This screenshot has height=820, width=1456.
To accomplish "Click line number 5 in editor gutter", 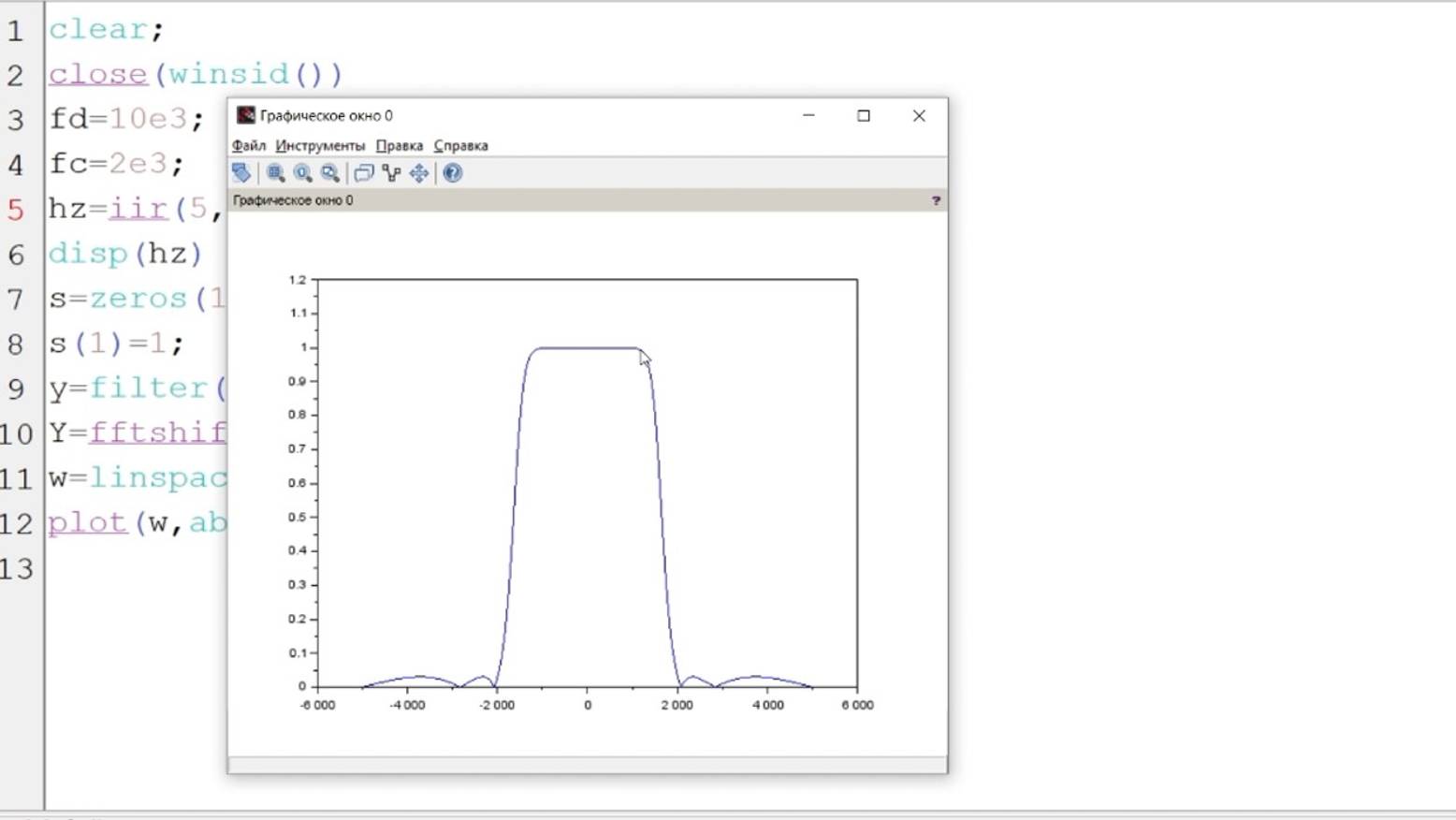I will [16, 209].
